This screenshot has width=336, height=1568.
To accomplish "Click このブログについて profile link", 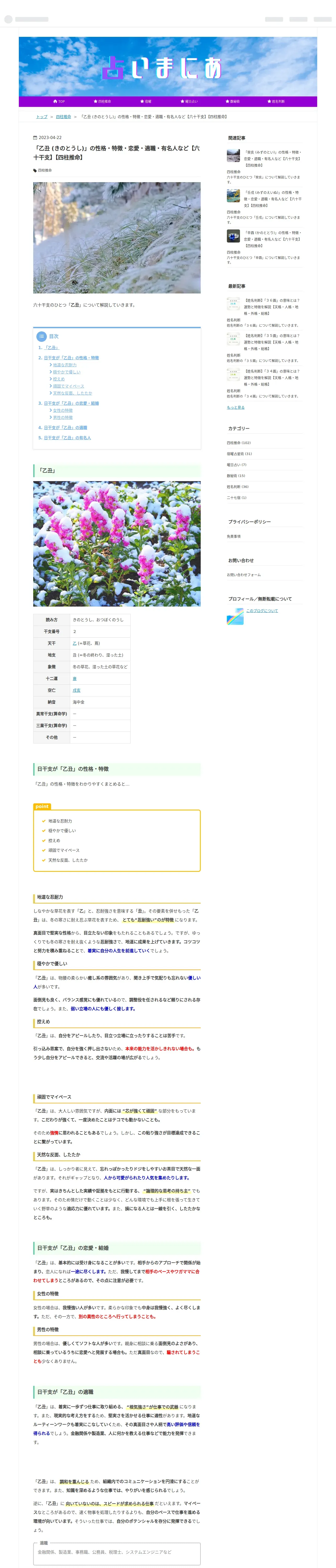I will tap(262, 611).
